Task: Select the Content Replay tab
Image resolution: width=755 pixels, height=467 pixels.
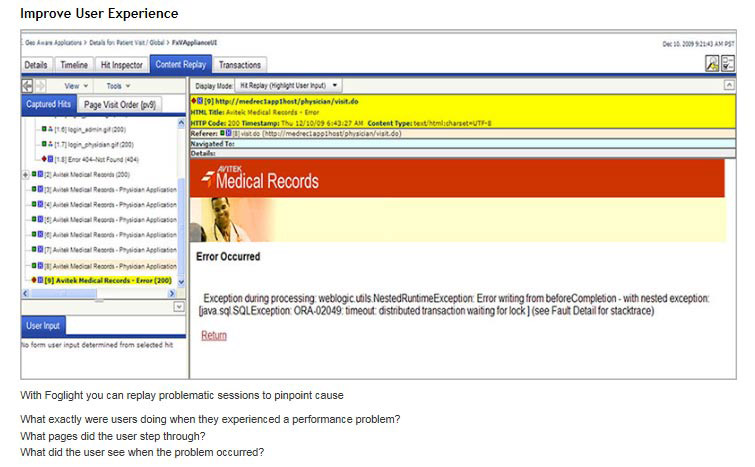Action: pos(181,64)
